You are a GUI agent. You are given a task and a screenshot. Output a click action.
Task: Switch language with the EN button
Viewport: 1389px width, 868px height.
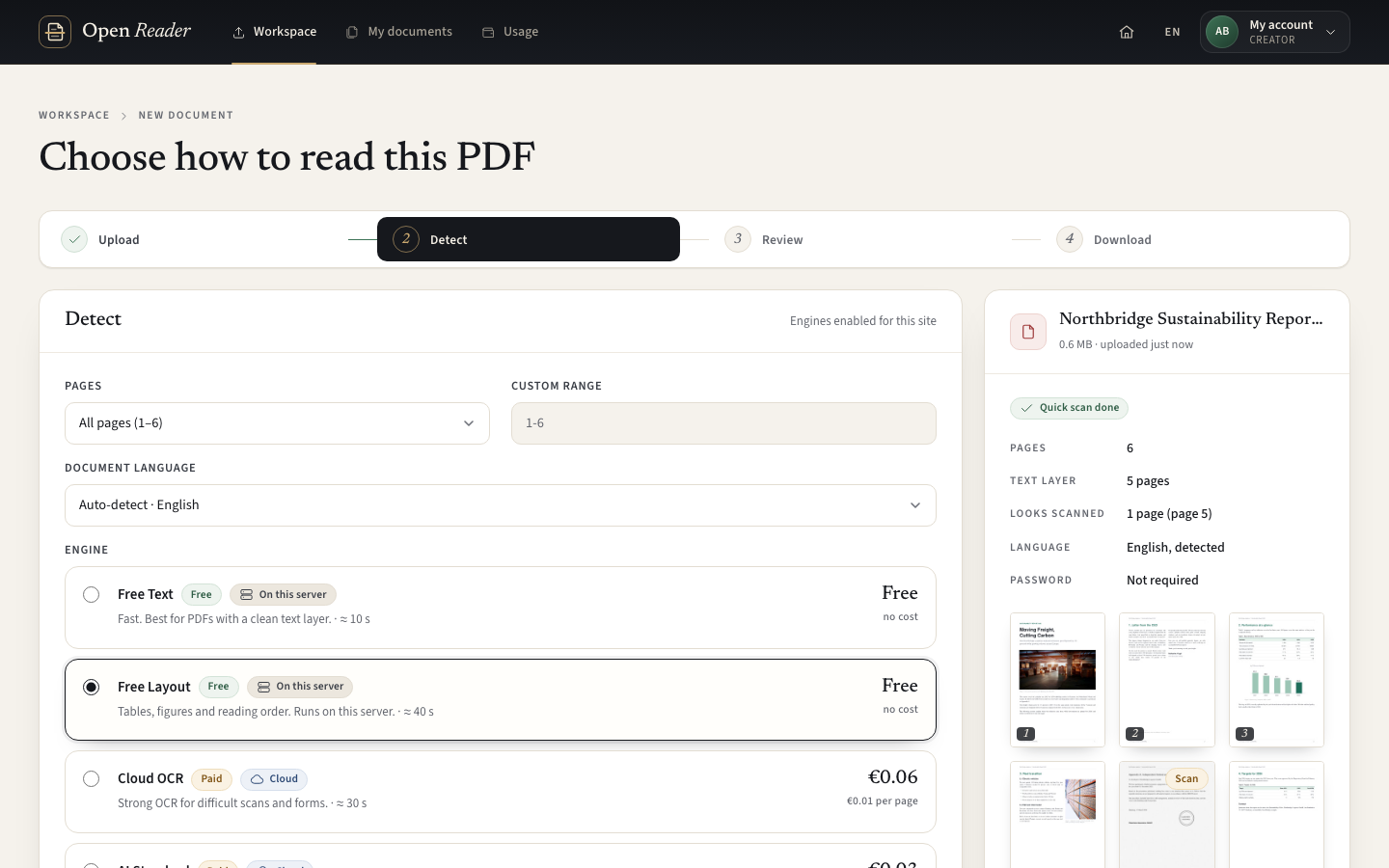tap(1173, 32)
